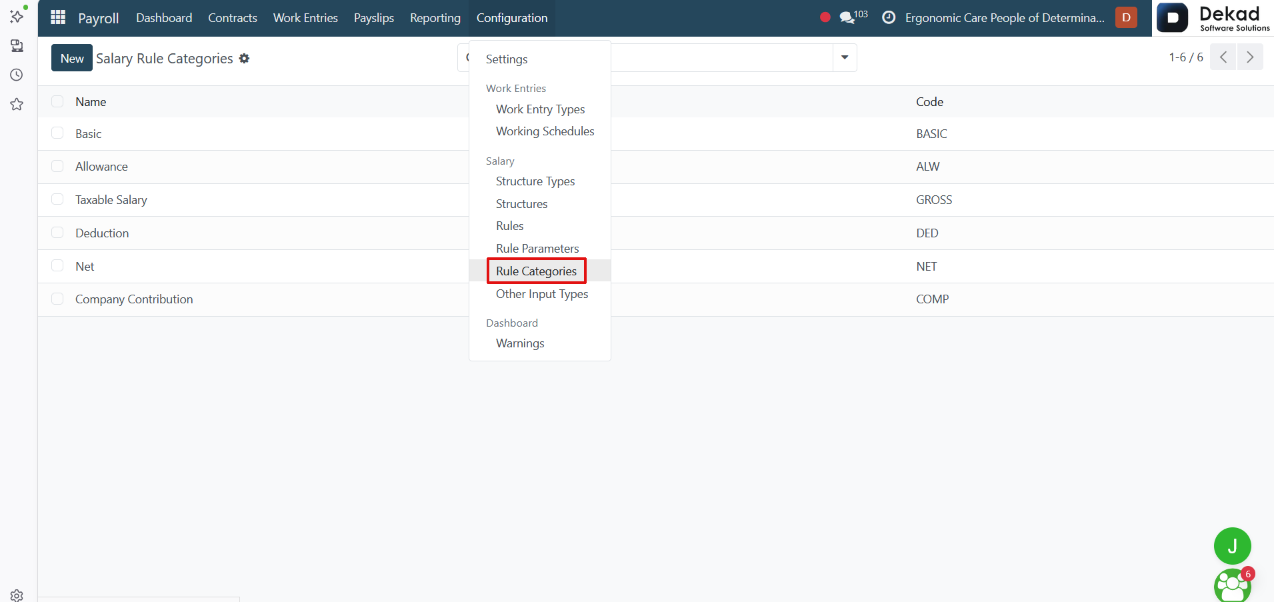
Task: Open the favorites star in the left sidebar
Action: (17, 104)
